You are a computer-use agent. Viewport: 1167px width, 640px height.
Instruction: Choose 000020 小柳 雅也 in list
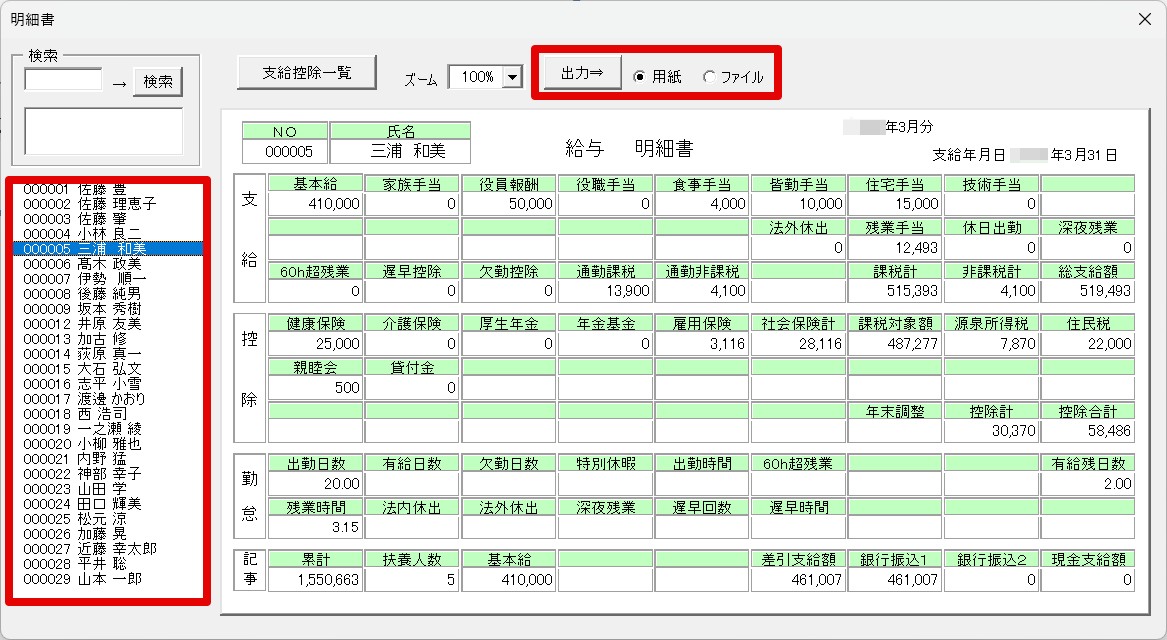pos(82,444)
